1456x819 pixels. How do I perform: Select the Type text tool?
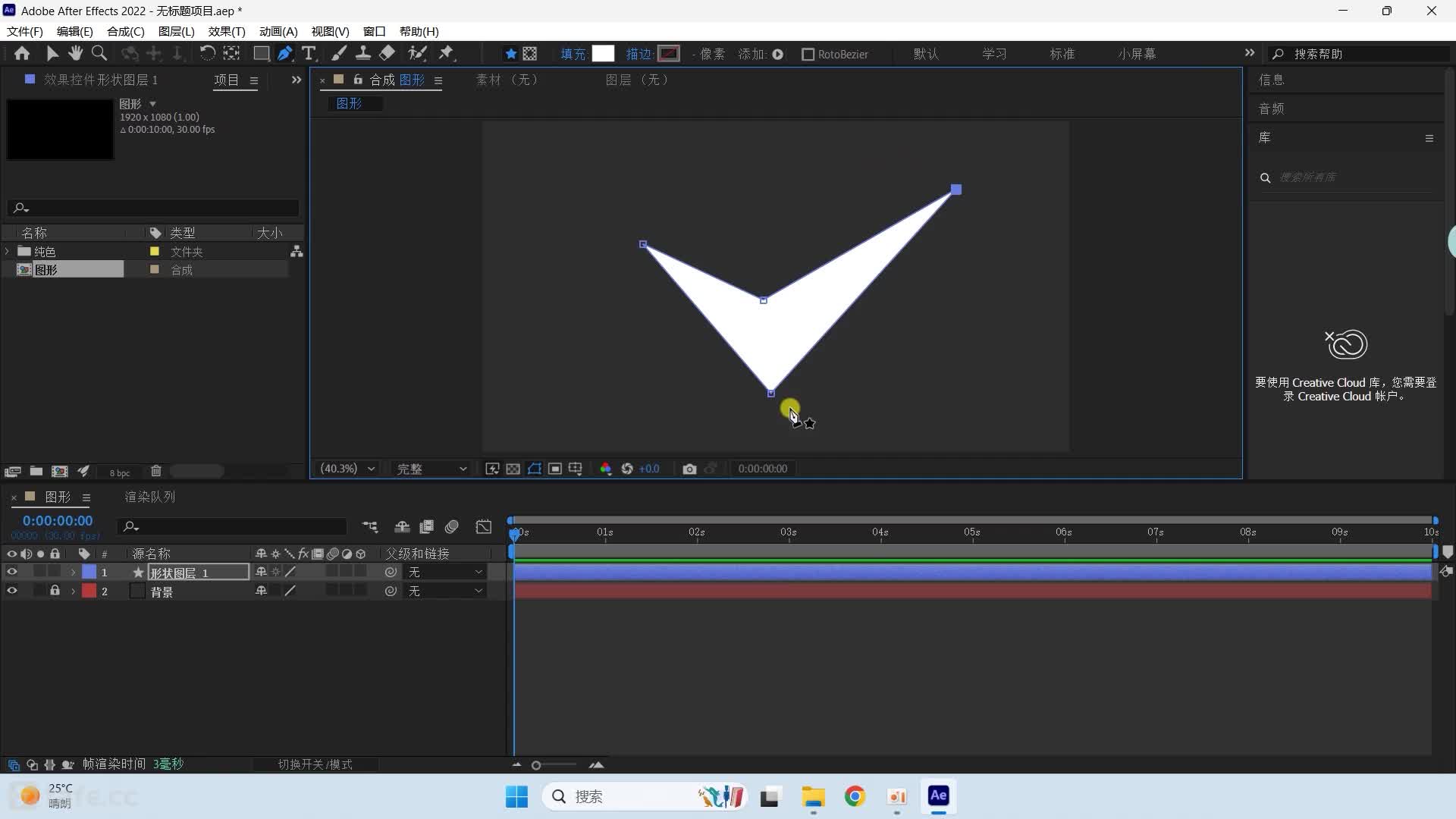(309, 53)
